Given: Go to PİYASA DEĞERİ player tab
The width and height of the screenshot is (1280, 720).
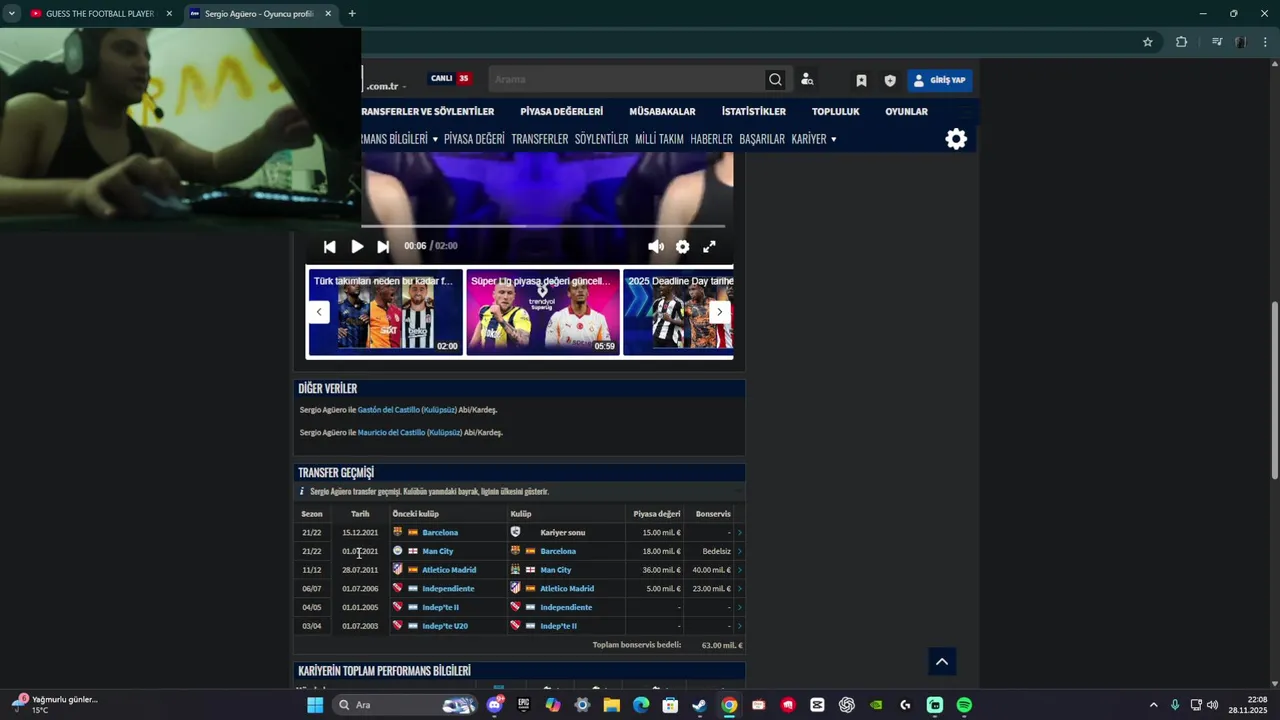Looking at the screenshot, I should coord(474,139).
